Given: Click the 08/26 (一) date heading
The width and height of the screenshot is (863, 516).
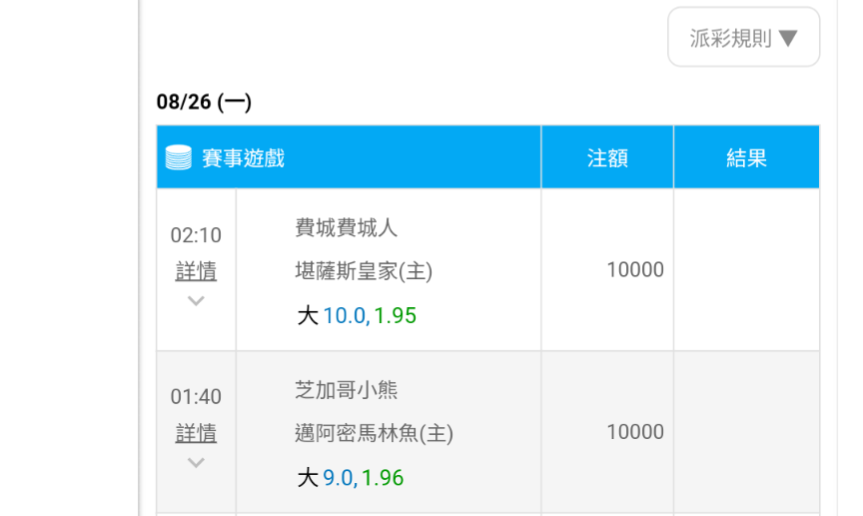Looking at the screenshot, I should click(x=204, y=102).
